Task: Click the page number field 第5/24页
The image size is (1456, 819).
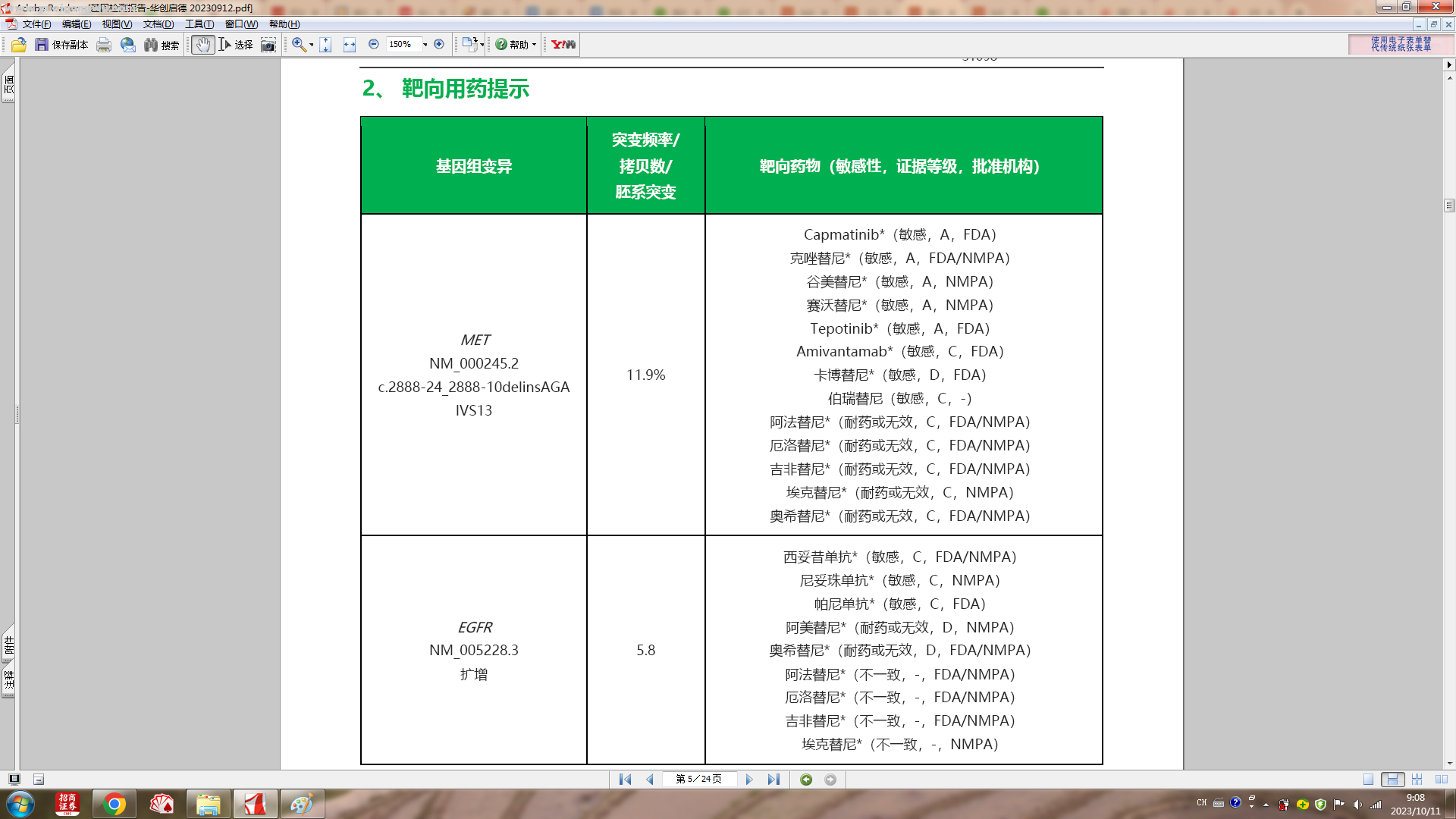Action: tap(698, 780)
